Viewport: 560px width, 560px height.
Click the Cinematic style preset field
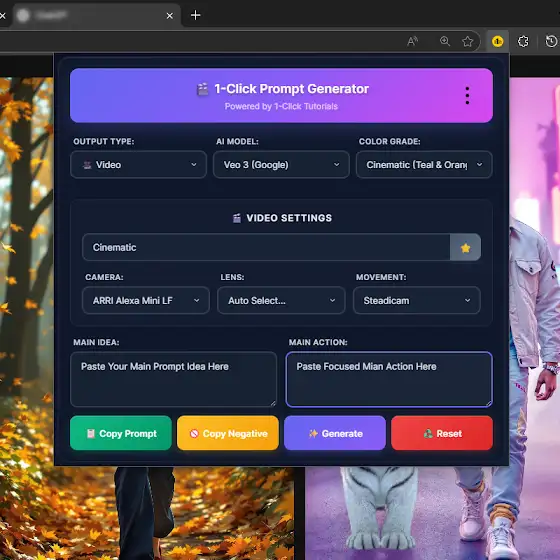(x=266, y=248)
